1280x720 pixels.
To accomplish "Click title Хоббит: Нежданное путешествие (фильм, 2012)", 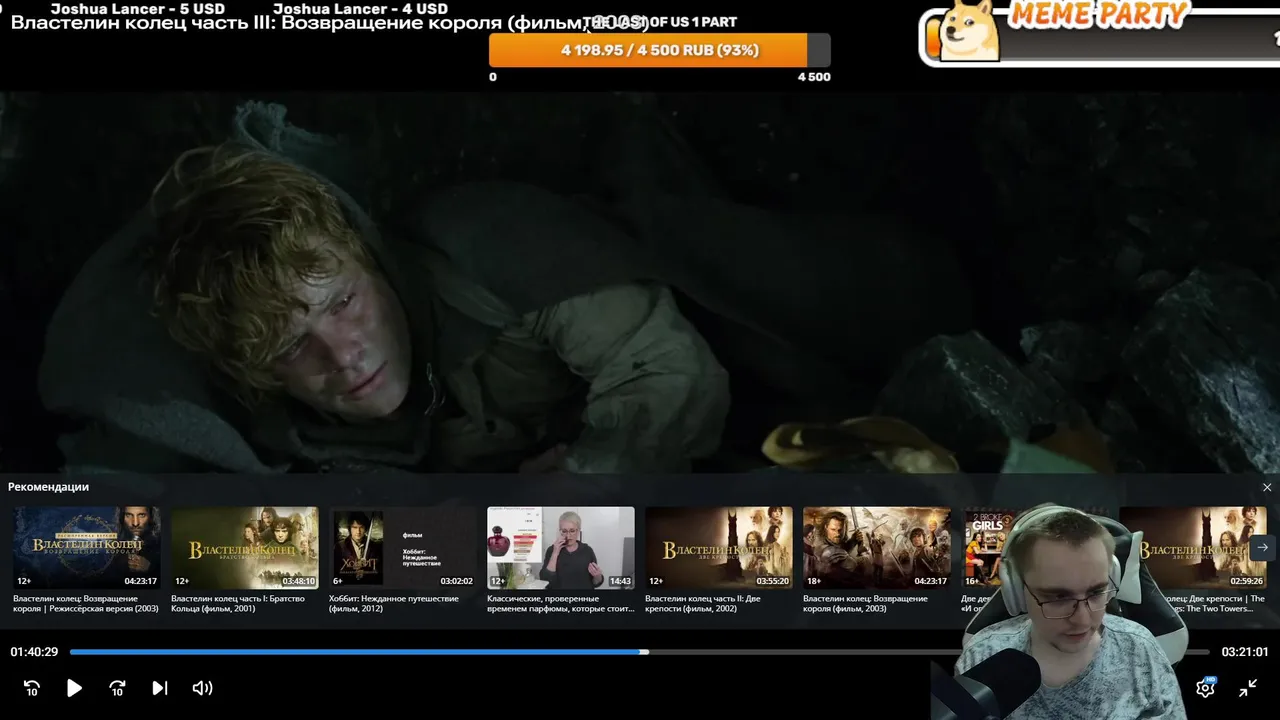I will [x=394, y=604].
